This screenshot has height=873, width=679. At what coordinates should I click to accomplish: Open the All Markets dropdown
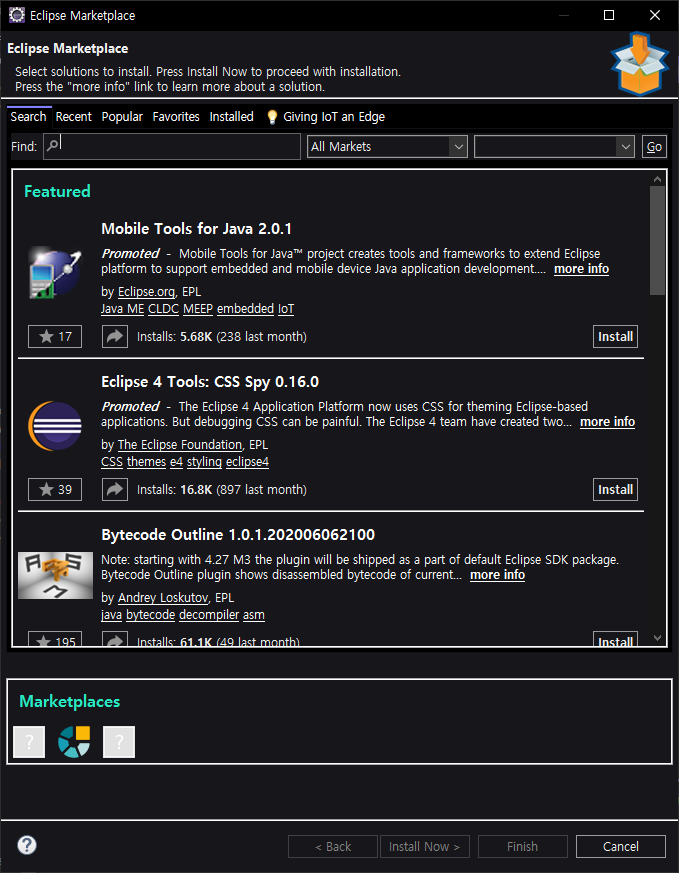[x=387, y=146]
